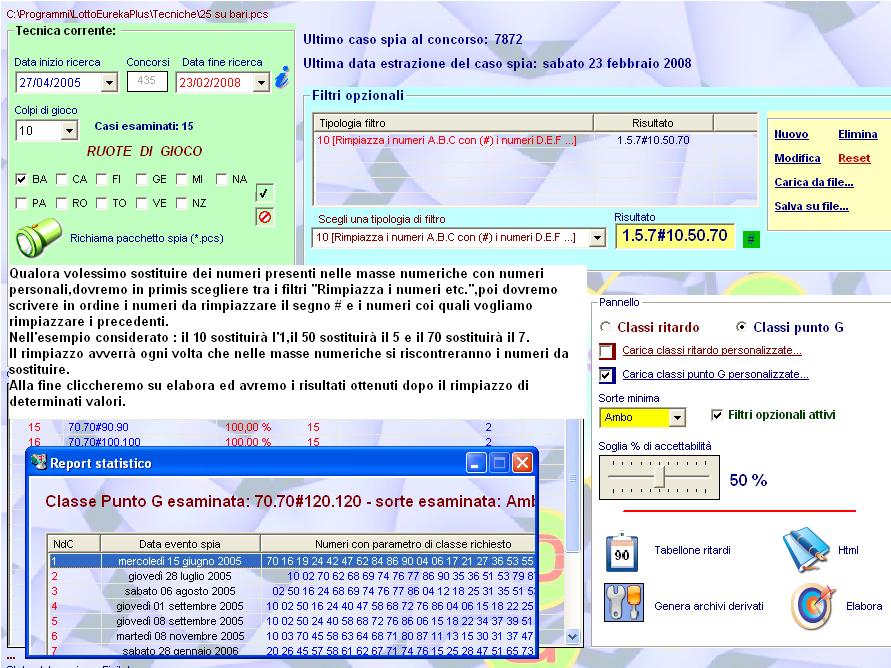Enable the PA wheel checkbox
This screenshot has height=668, width=891.
click(21, 203)
